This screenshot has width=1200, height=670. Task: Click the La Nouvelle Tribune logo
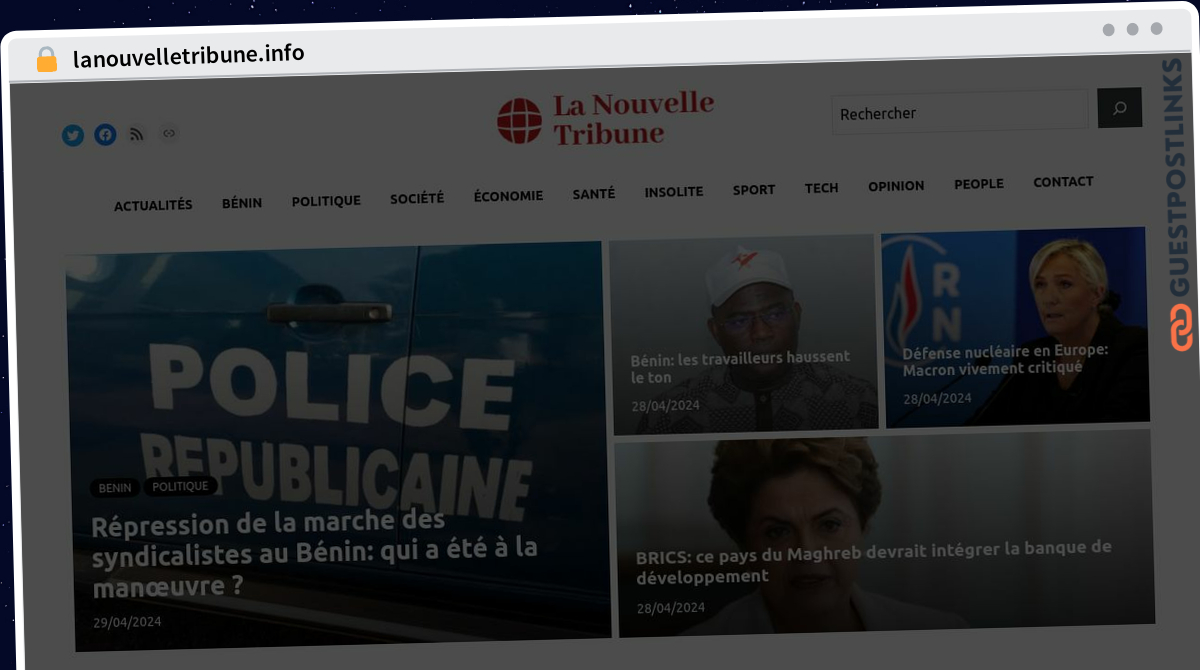(606, 119)
